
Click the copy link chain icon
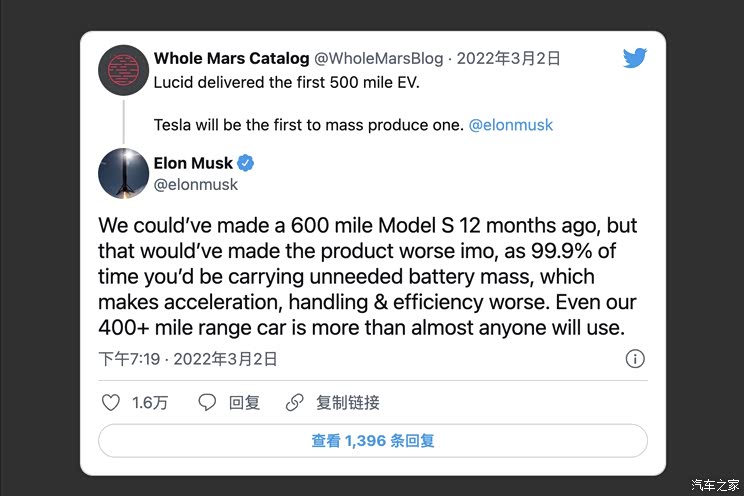coord(294,402)
